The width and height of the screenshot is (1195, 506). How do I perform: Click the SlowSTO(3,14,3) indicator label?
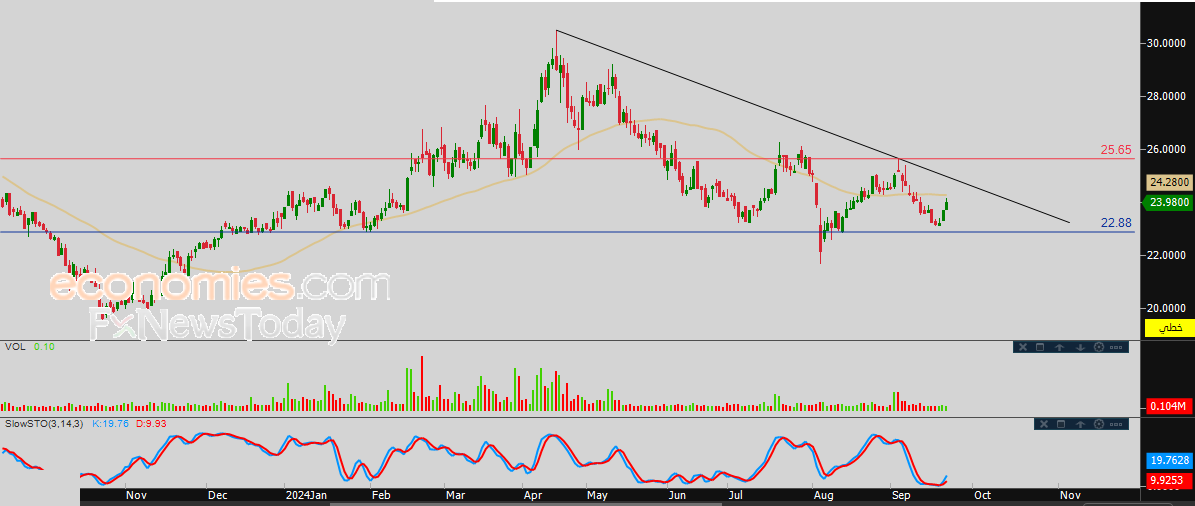coord(45,423)
